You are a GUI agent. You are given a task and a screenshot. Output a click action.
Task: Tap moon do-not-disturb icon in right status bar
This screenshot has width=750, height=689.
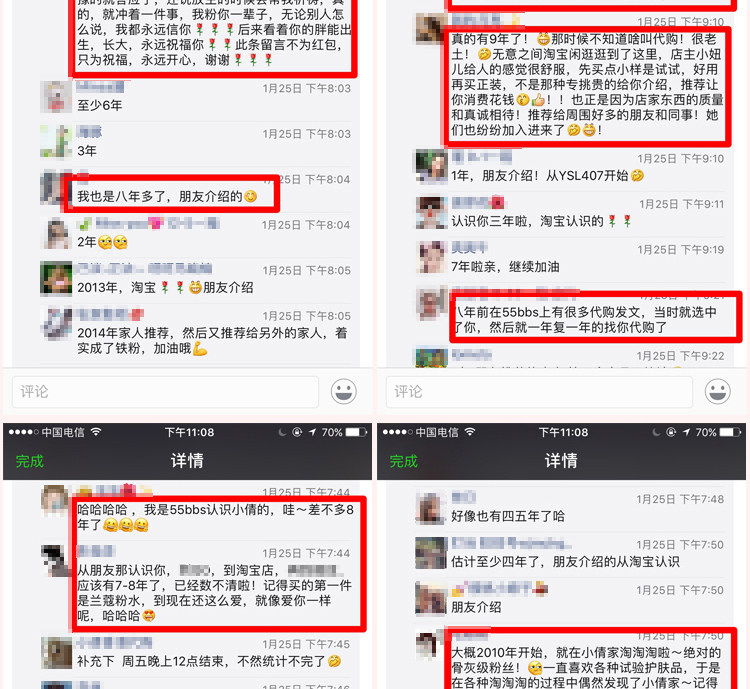(656, 432)
